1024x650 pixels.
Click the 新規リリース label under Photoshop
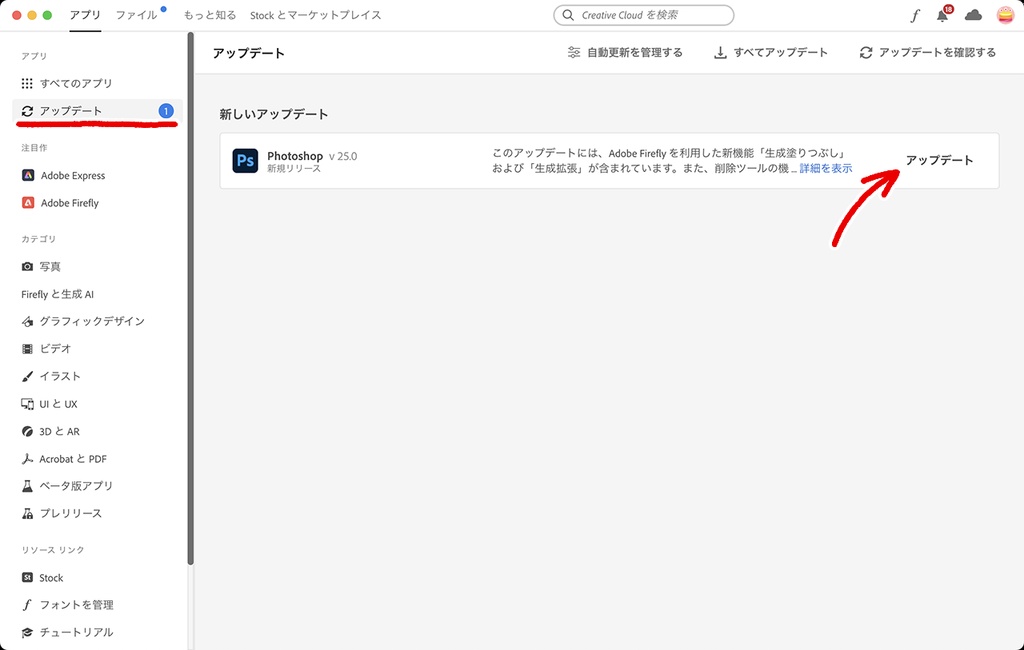click(294, 169)
